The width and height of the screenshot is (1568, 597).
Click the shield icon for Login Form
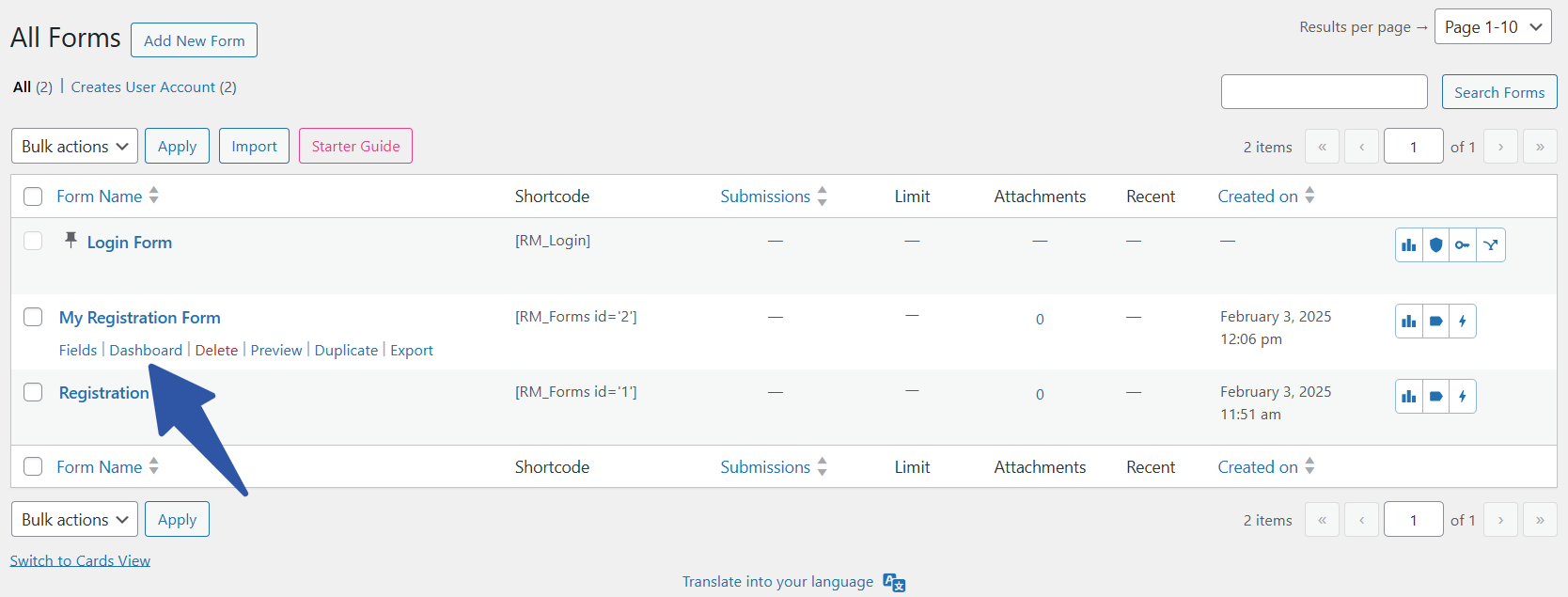click(1435, 245)
